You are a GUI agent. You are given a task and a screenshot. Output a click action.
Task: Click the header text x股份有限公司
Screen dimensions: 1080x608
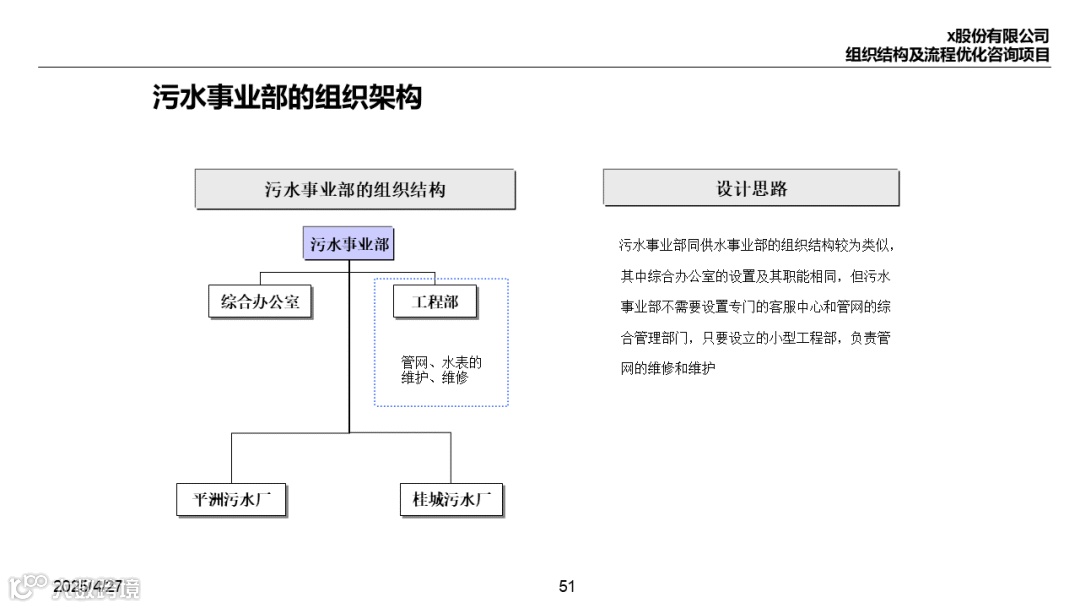tap(997, 36)
